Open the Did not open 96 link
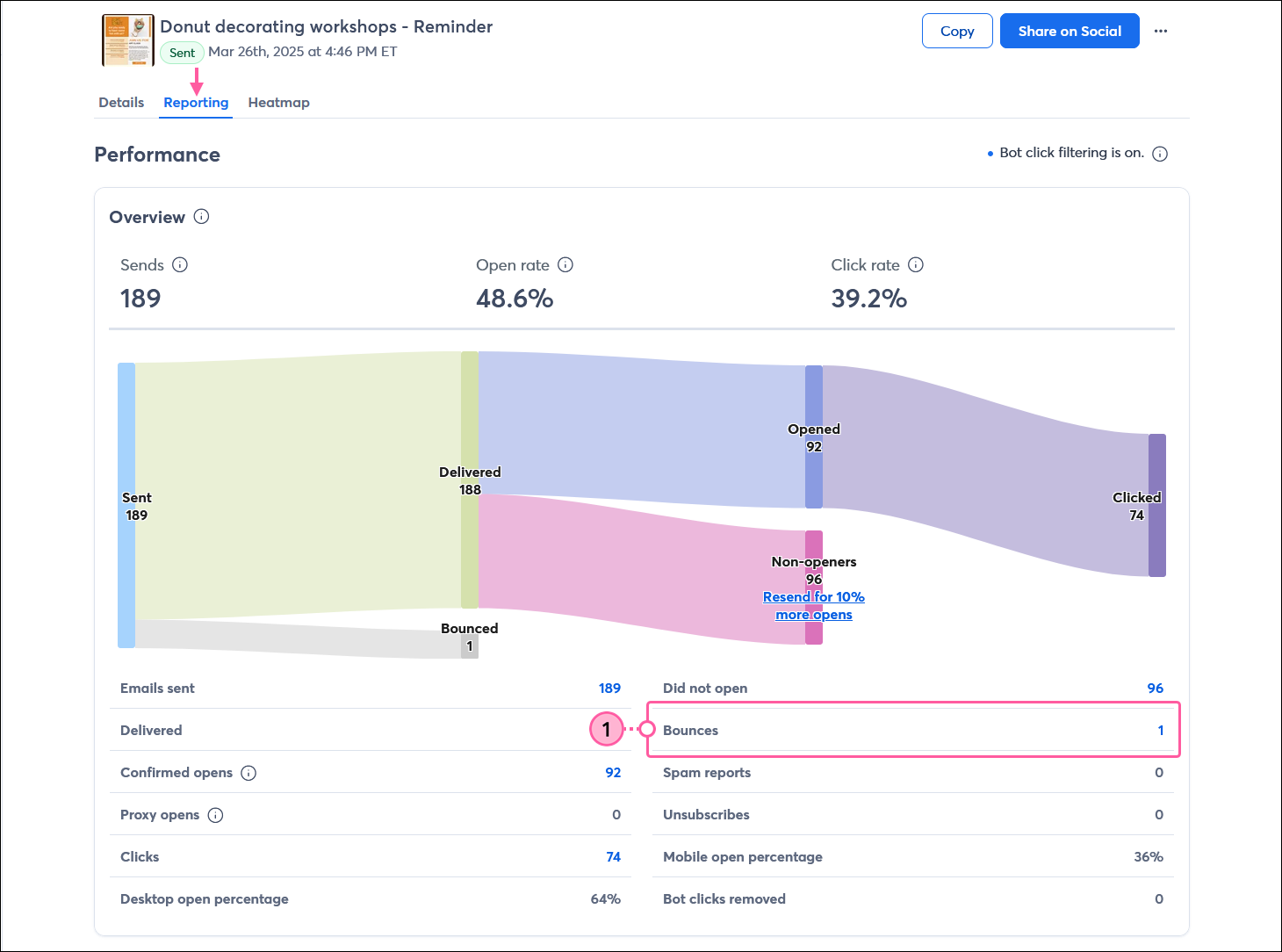 [1156, 688]
